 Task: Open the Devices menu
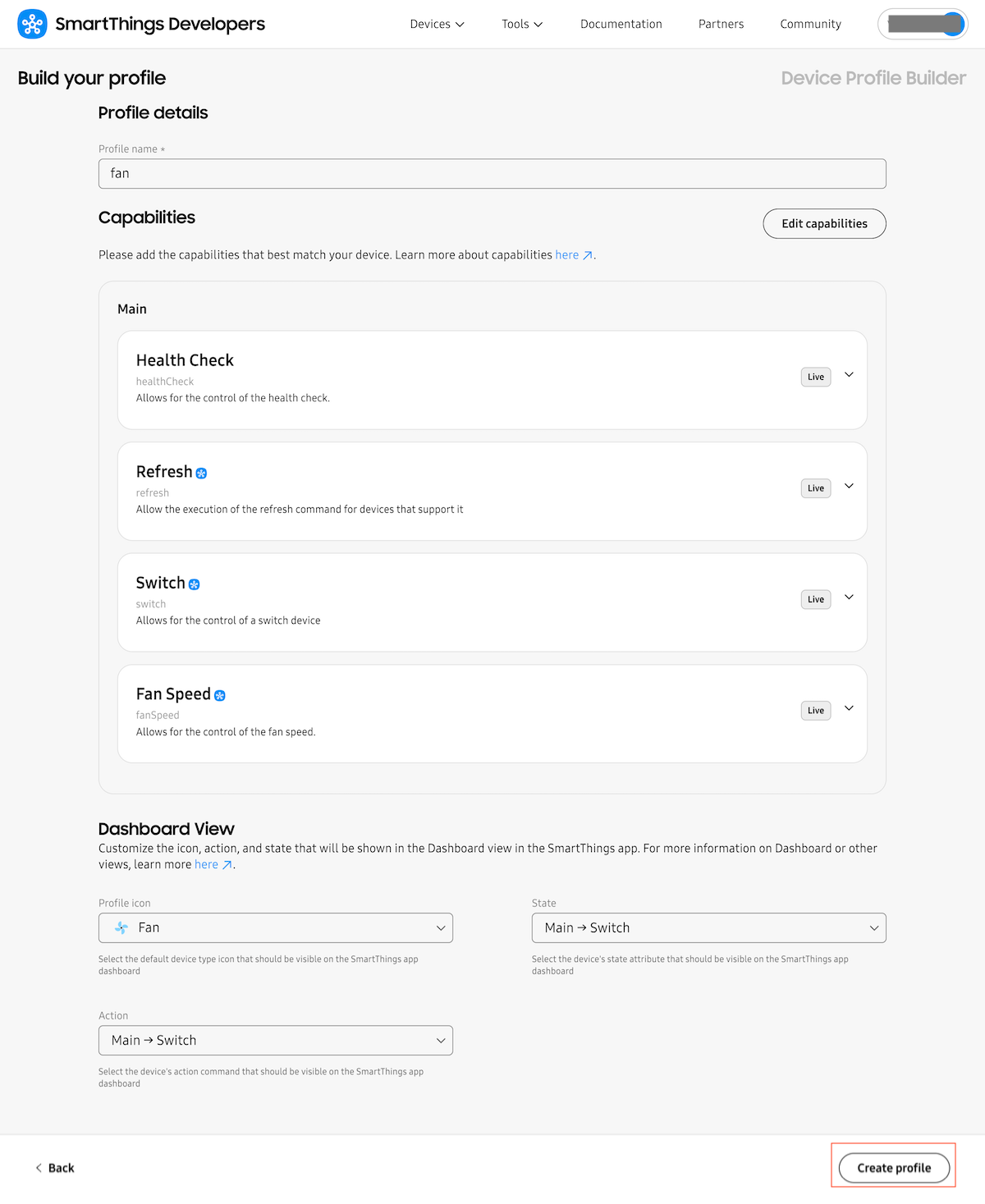(x=438, y=24)
